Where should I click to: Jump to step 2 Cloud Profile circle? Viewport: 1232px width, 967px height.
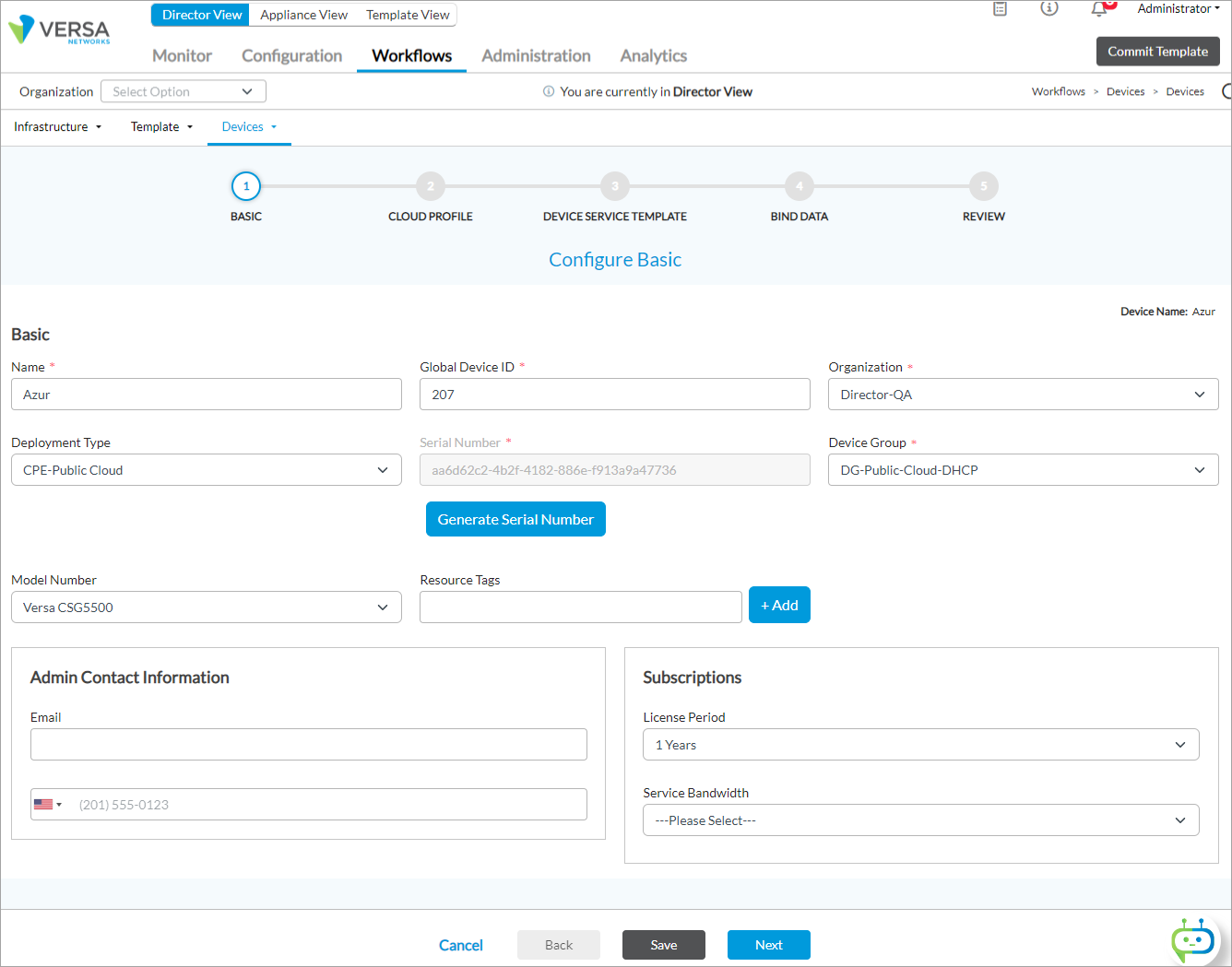(x=431, y=186)
